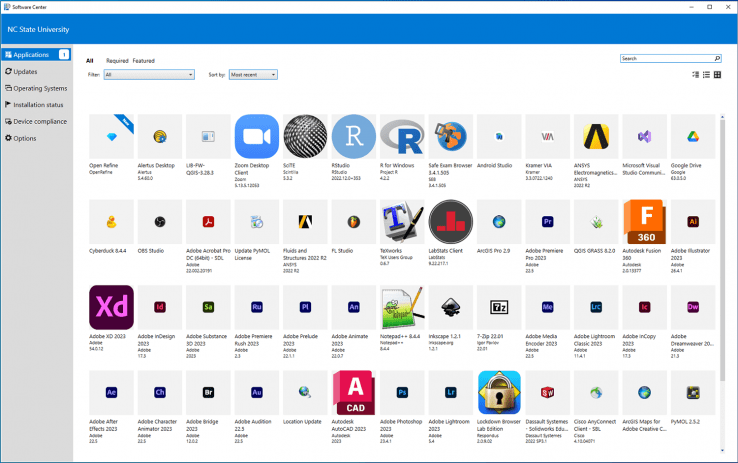Open the SciTE application tile
This screenshot has height=463, width=738.
point(305,136)
